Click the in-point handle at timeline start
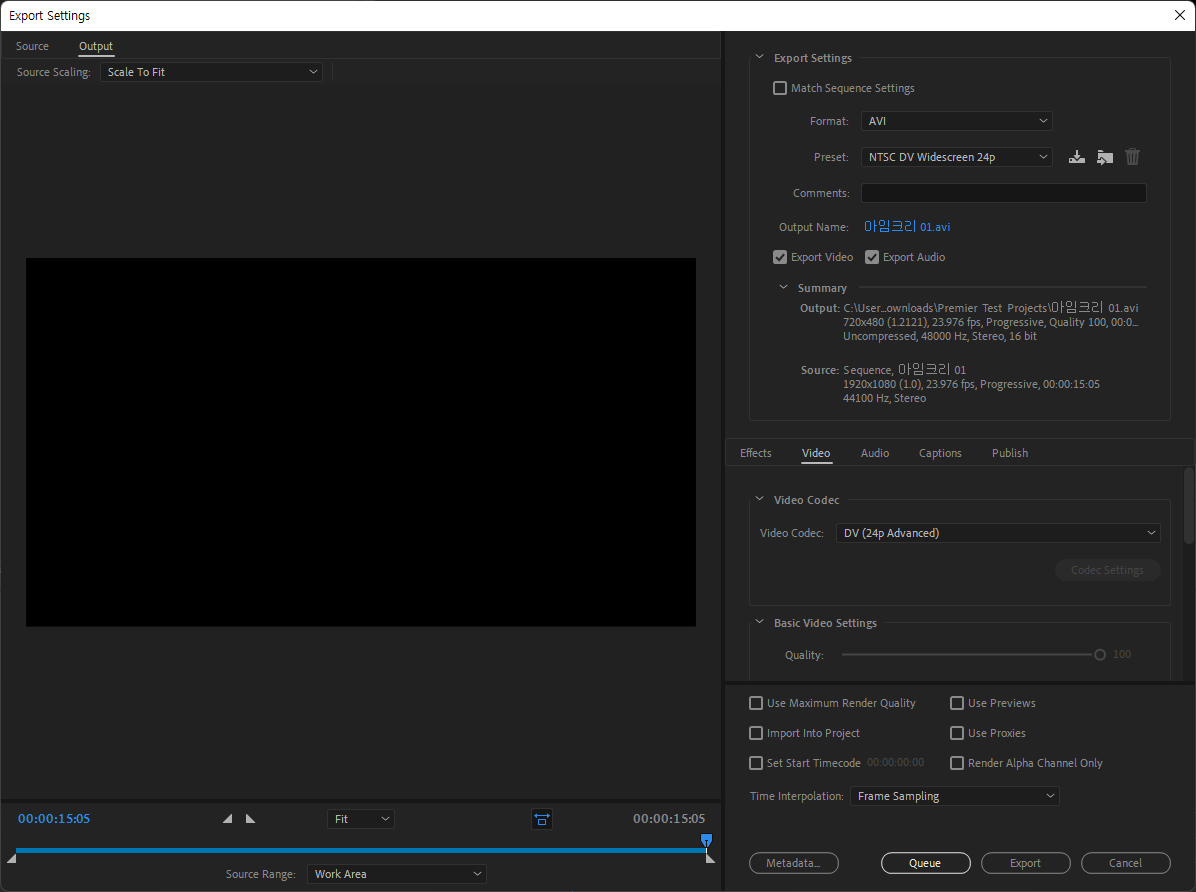 11,858
